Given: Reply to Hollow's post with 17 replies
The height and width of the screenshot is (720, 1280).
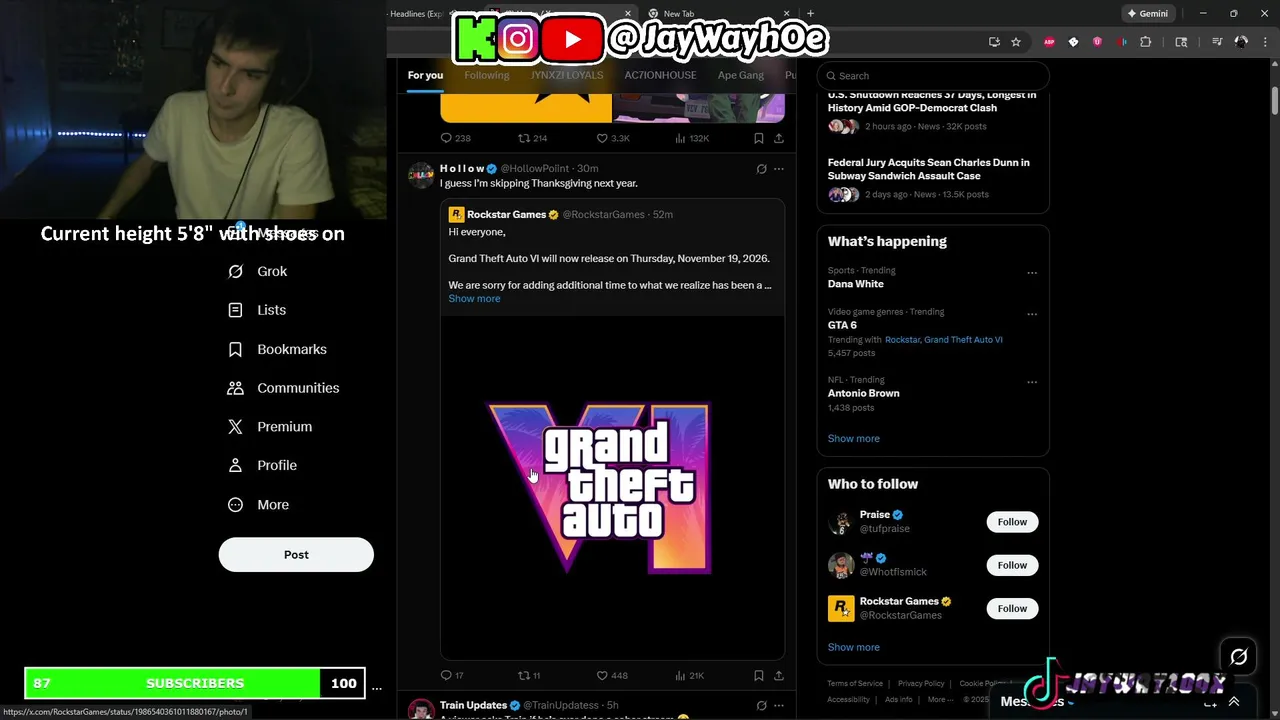Looking at the screenshot, I should tap(452, 676).
